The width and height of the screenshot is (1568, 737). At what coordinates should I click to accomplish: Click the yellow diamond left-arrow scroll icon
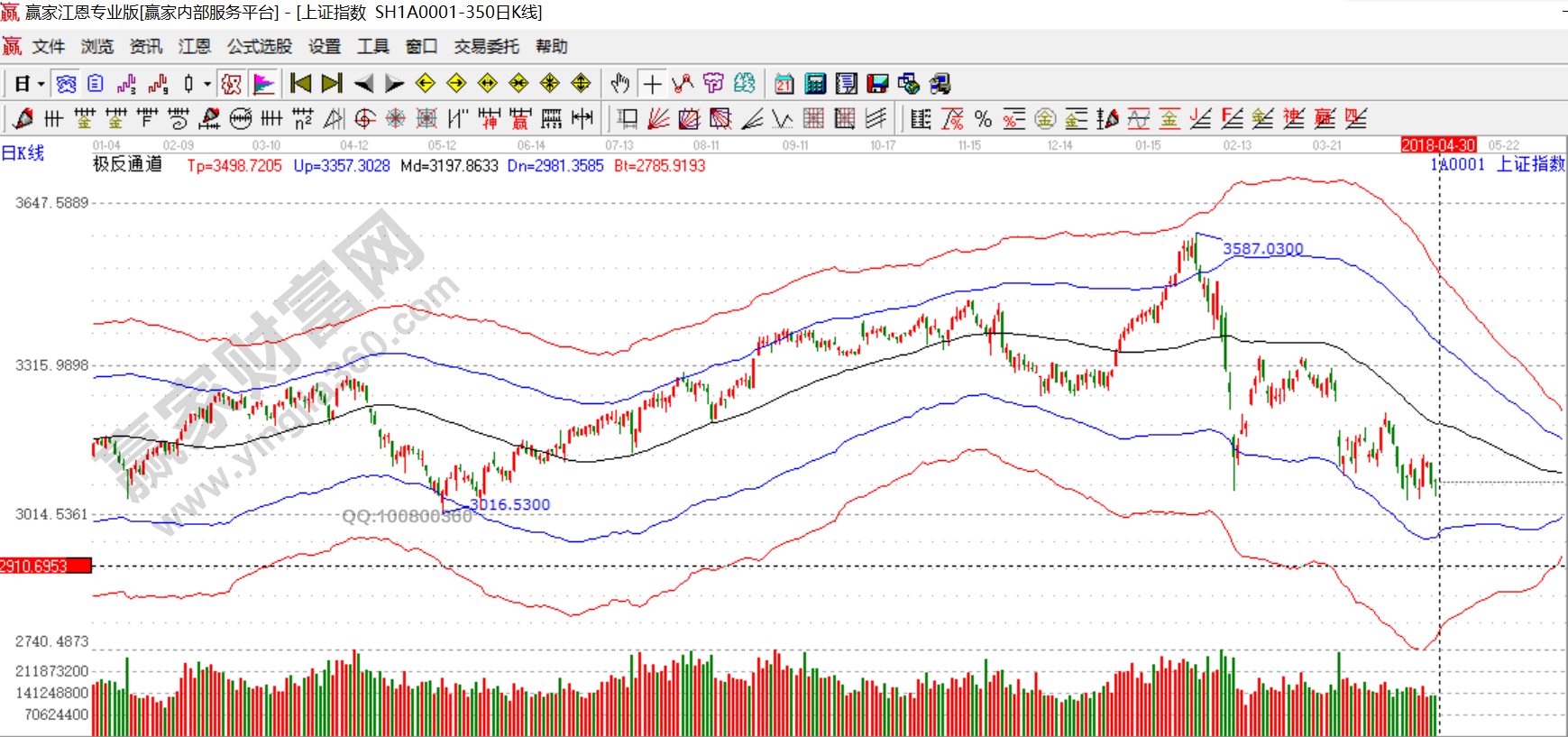426,84
